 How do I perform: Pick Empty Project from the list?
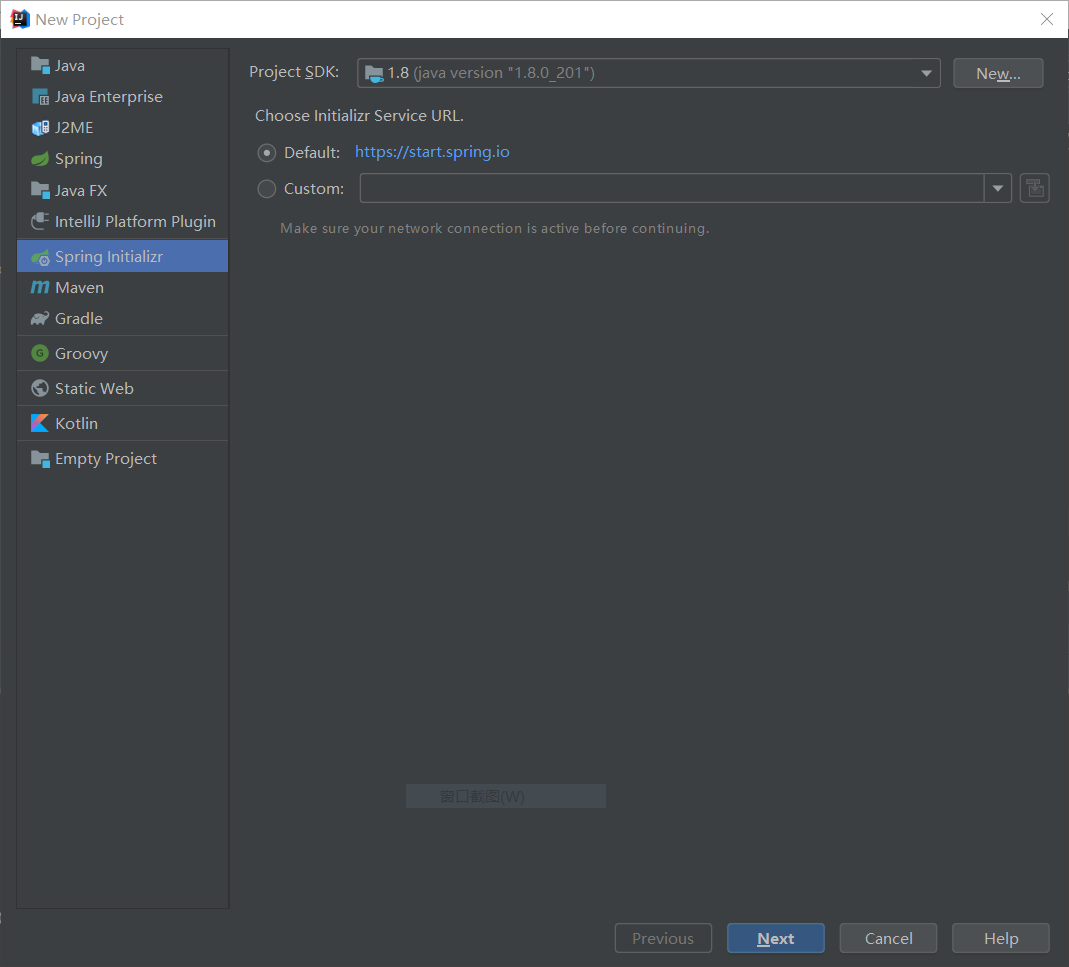123,459
